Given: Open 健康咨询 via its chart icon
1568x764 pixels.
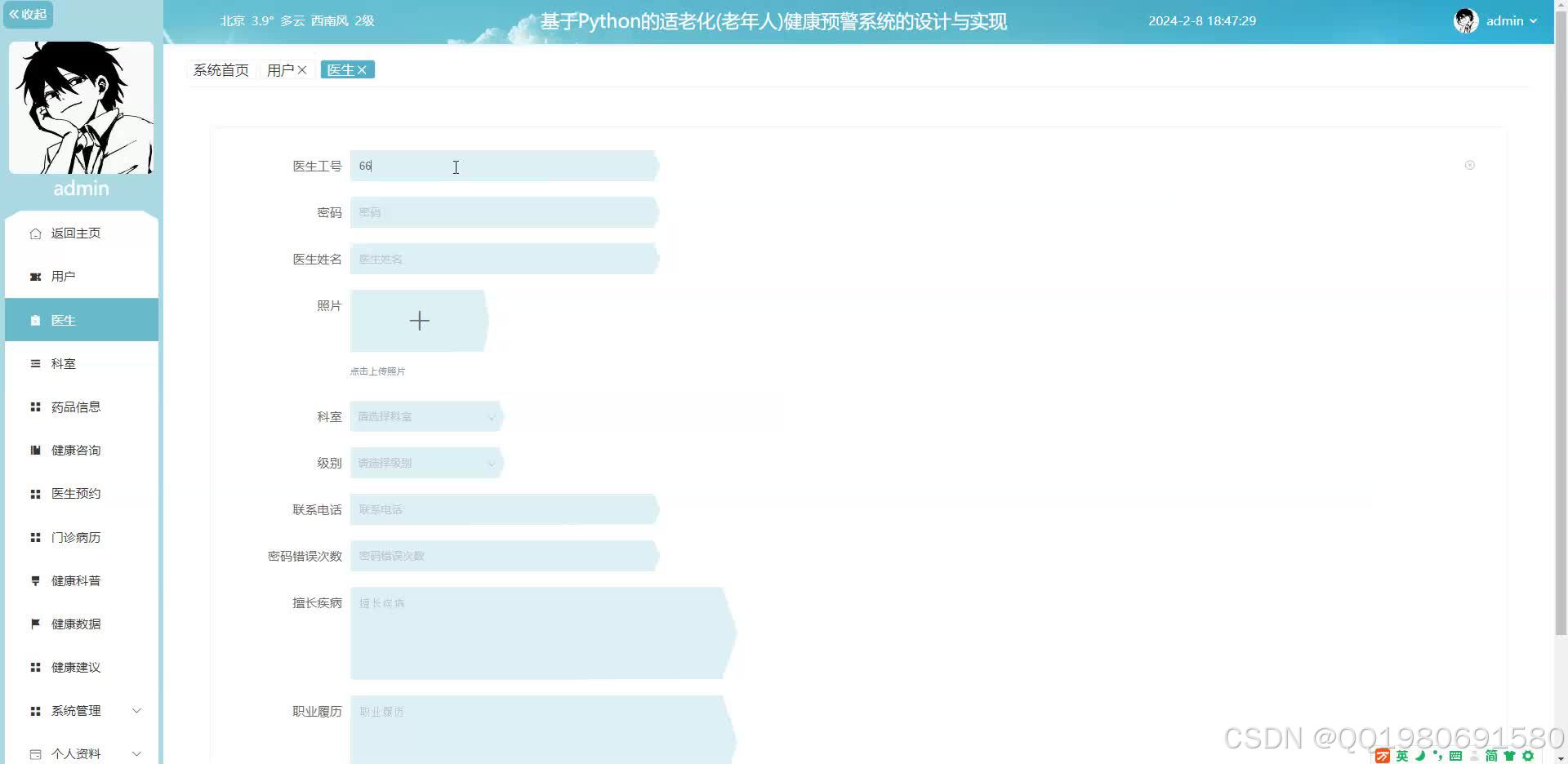Looking at the screenshot, I should click(x=36, y=450).
